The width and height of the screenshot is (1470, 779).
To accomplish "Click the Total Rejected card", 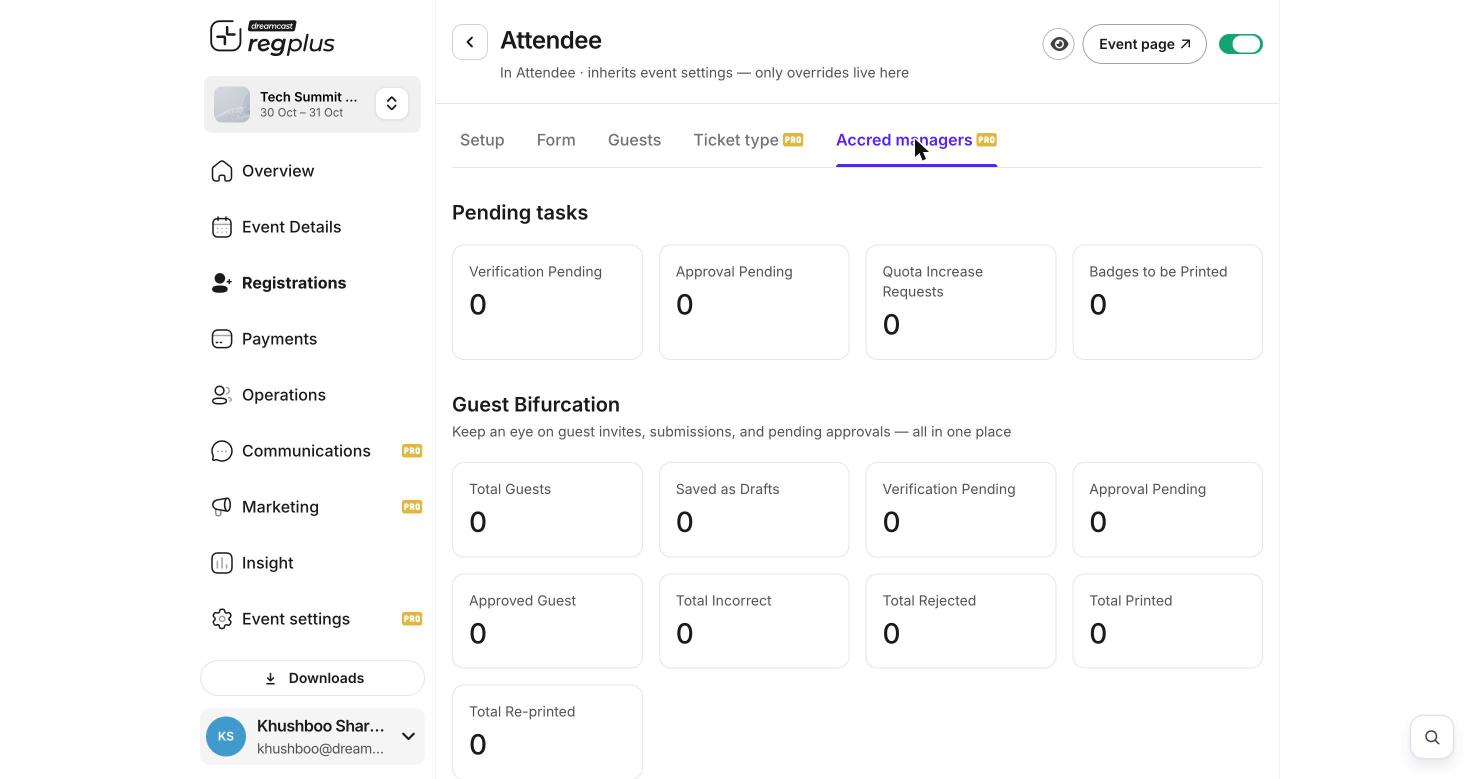I will 961,621.
